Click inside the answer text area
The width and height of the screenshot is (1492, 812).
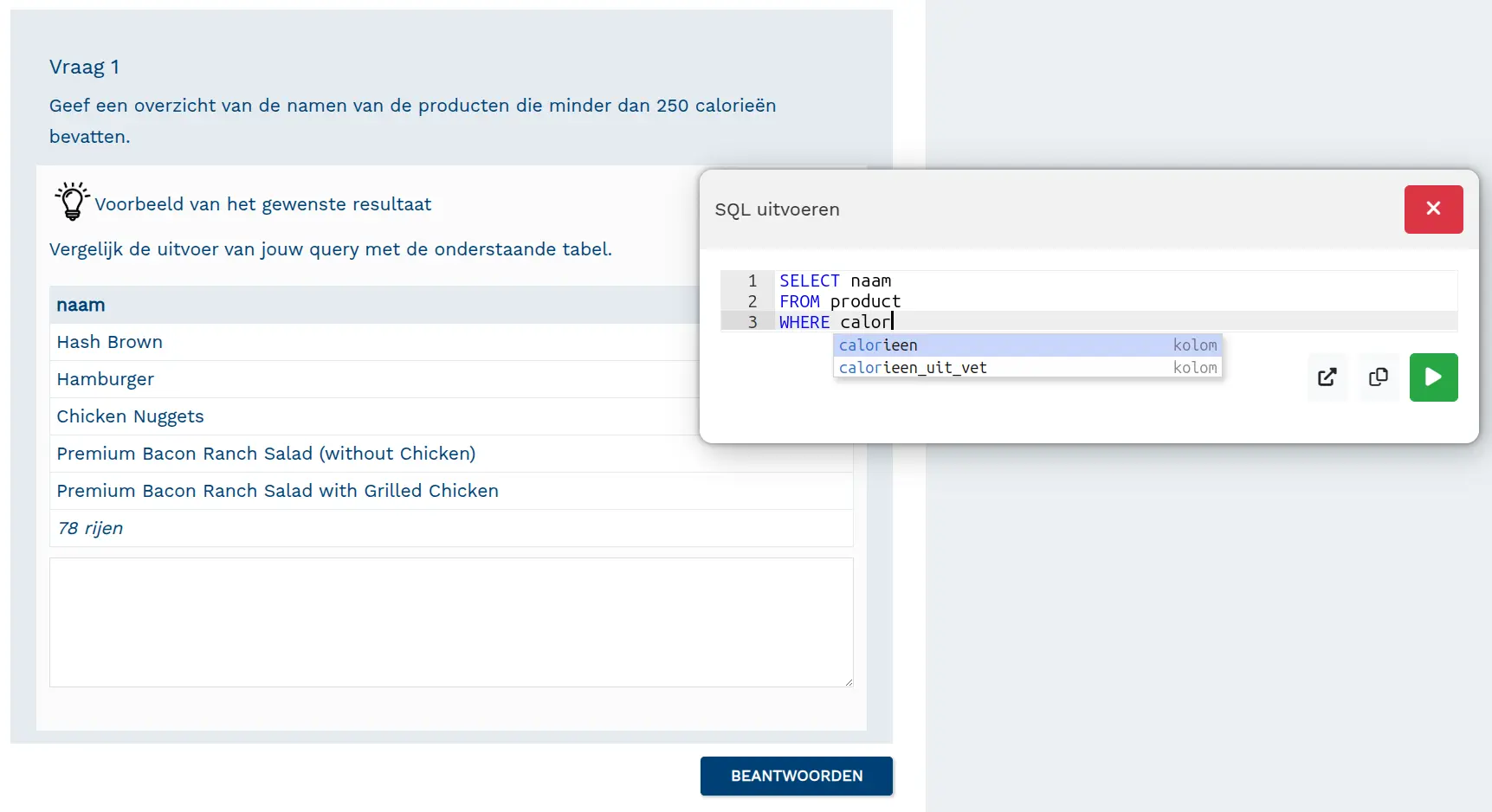coord(450,622)
